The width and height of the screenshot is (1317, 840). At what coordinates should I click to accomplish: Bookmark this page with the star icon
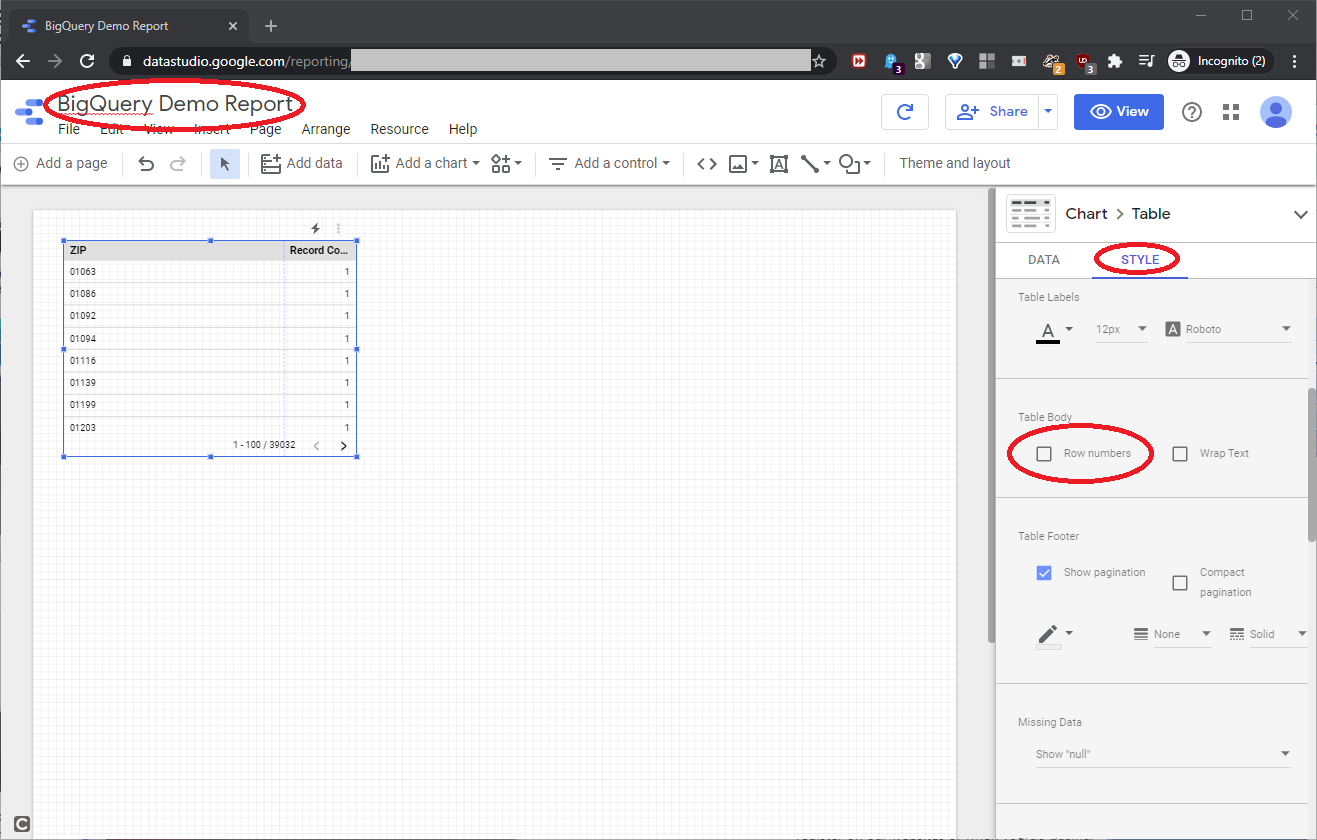pyautogui.click(x=819, y=61)
